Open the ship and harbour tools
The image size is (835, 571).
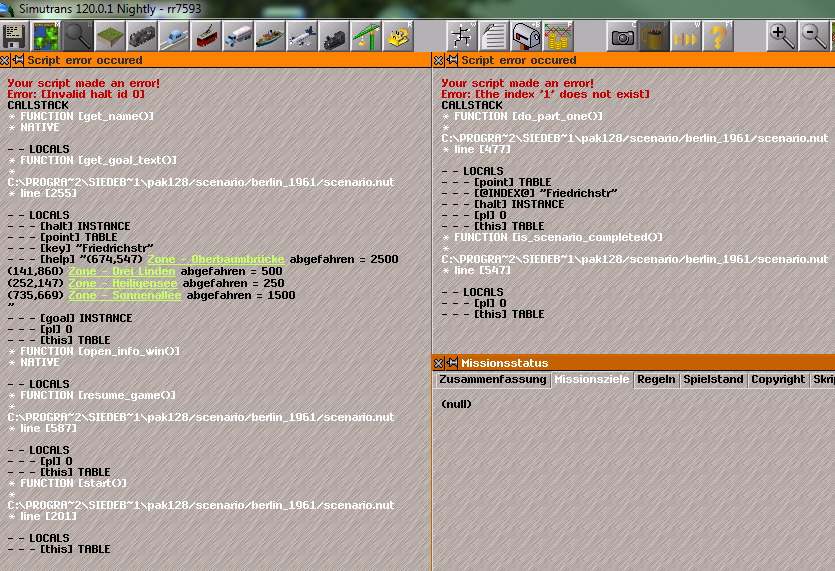point(270,38)
